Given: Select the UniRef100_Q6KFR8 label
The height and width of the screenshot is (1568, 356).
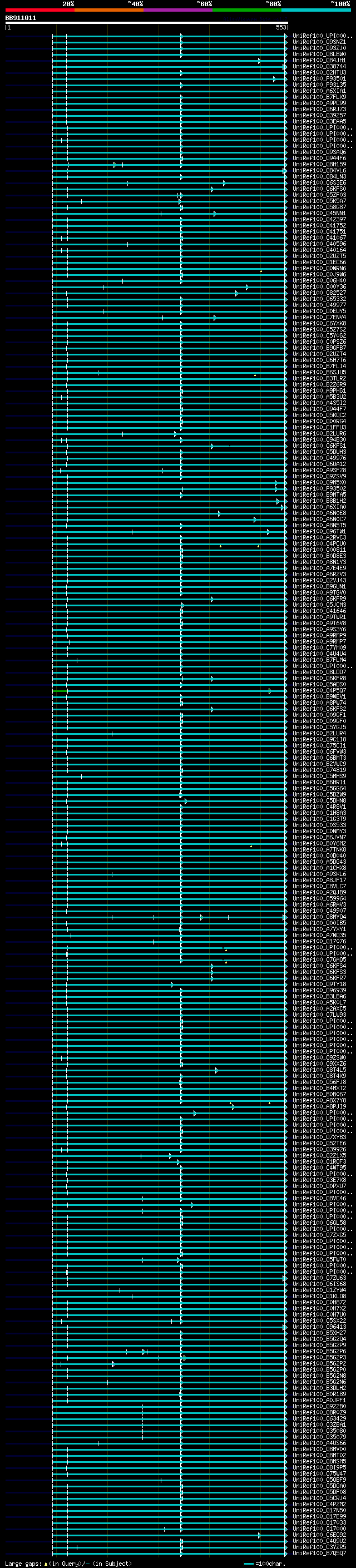Looking at the screenshot, I should [319, 678].
